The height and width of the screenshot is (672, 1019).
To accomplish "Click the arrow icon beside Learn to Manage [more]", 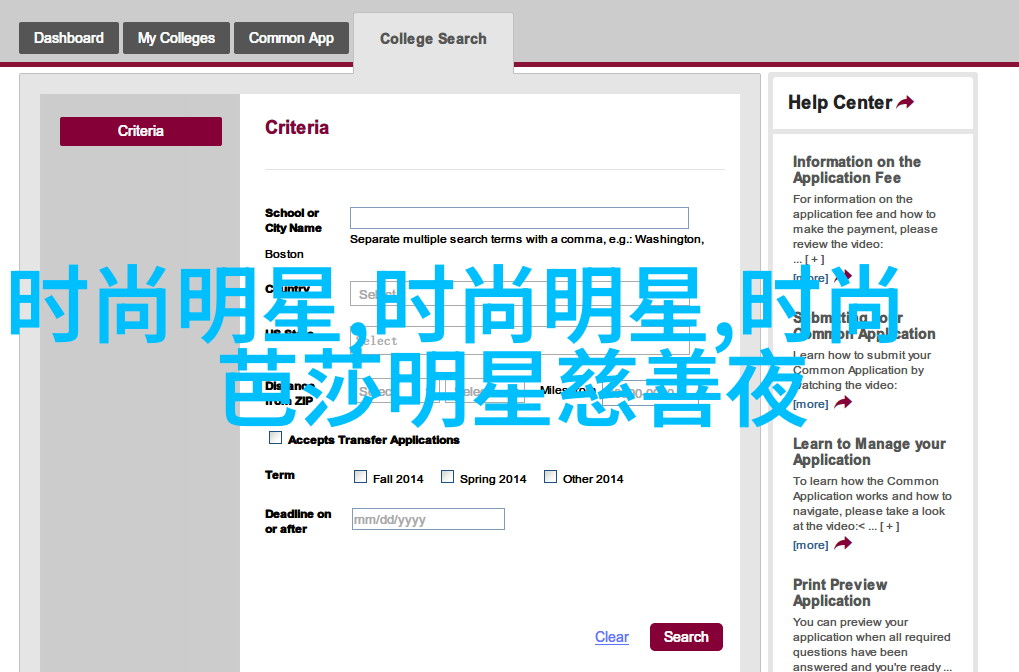I will [x=843, y=543].
